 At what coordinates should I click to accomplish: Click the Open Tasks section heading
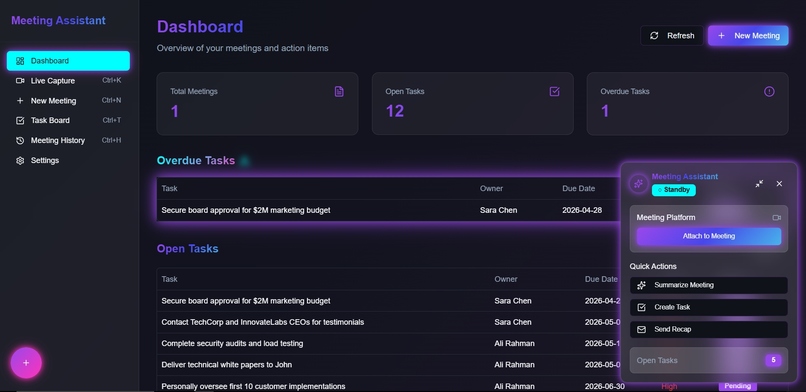coord(188,249)
